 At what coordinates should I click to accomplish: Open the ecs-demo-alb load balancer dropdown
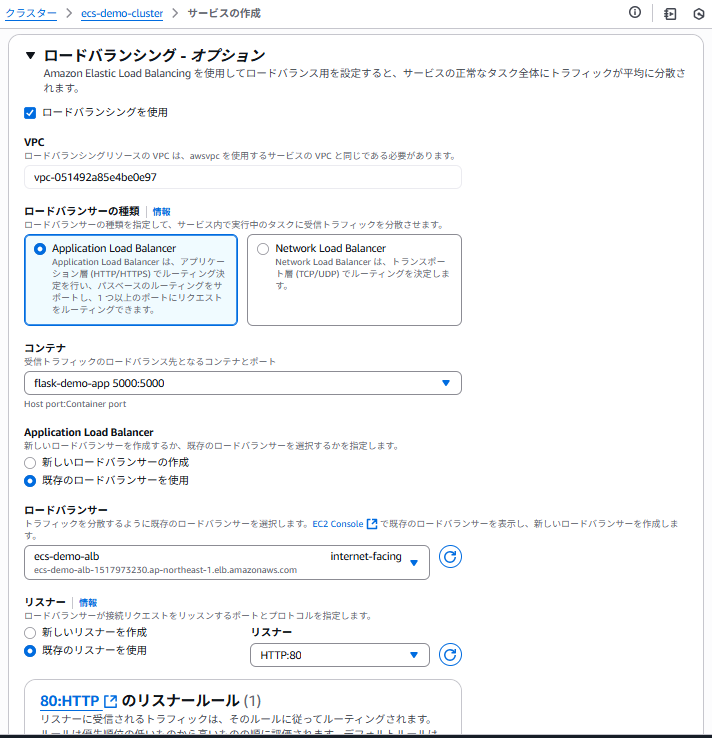(x=227, y=562)
